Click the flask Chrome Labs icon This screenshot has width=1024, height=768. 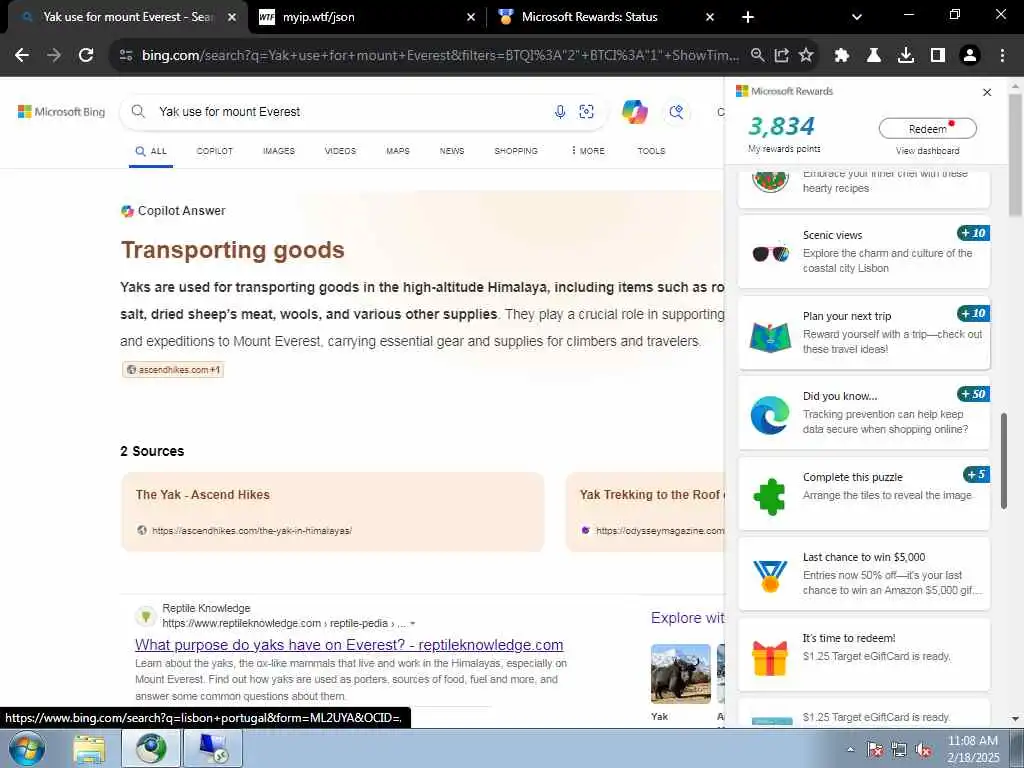coord(874,56)
